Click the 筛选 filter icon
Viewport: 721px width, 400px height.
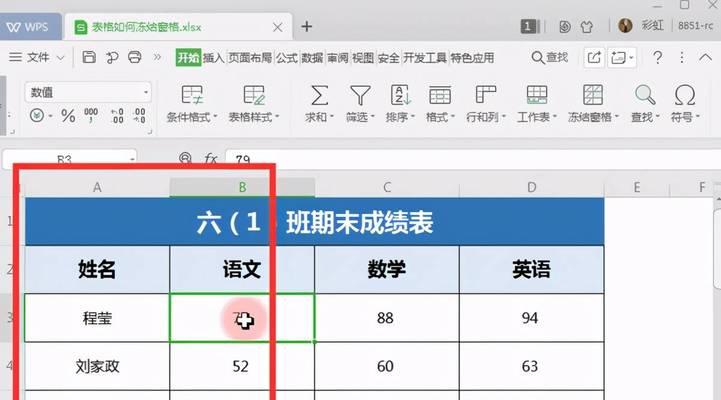click(x=360, y=103)
